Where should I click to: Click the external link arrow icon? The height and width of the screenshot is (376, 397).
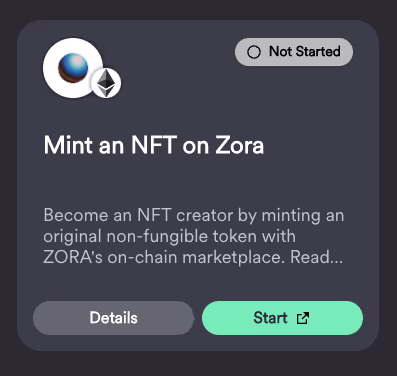click(x=303, y=318)
